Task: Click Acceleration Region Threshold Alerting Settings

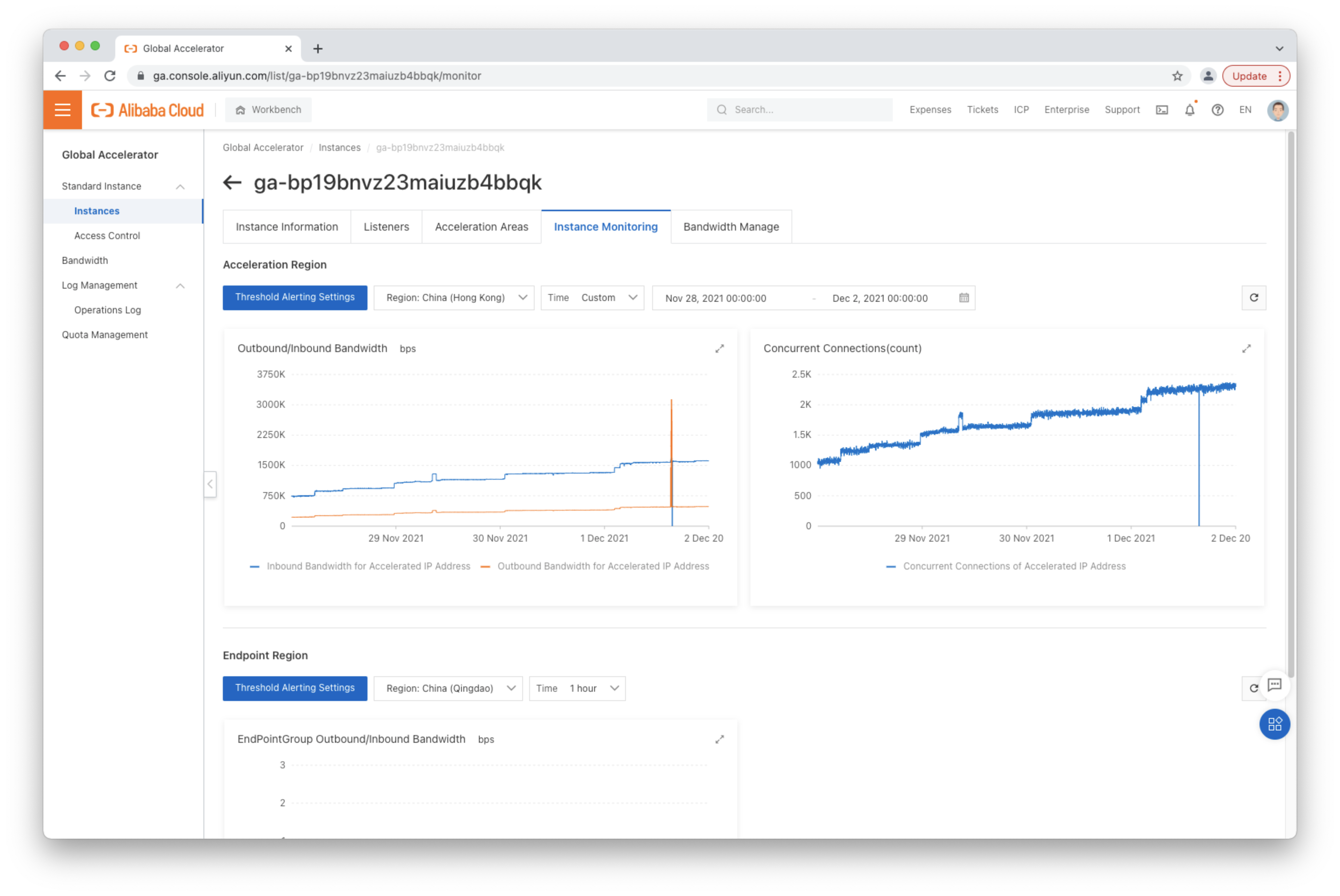Action: [x=295, y=298]
